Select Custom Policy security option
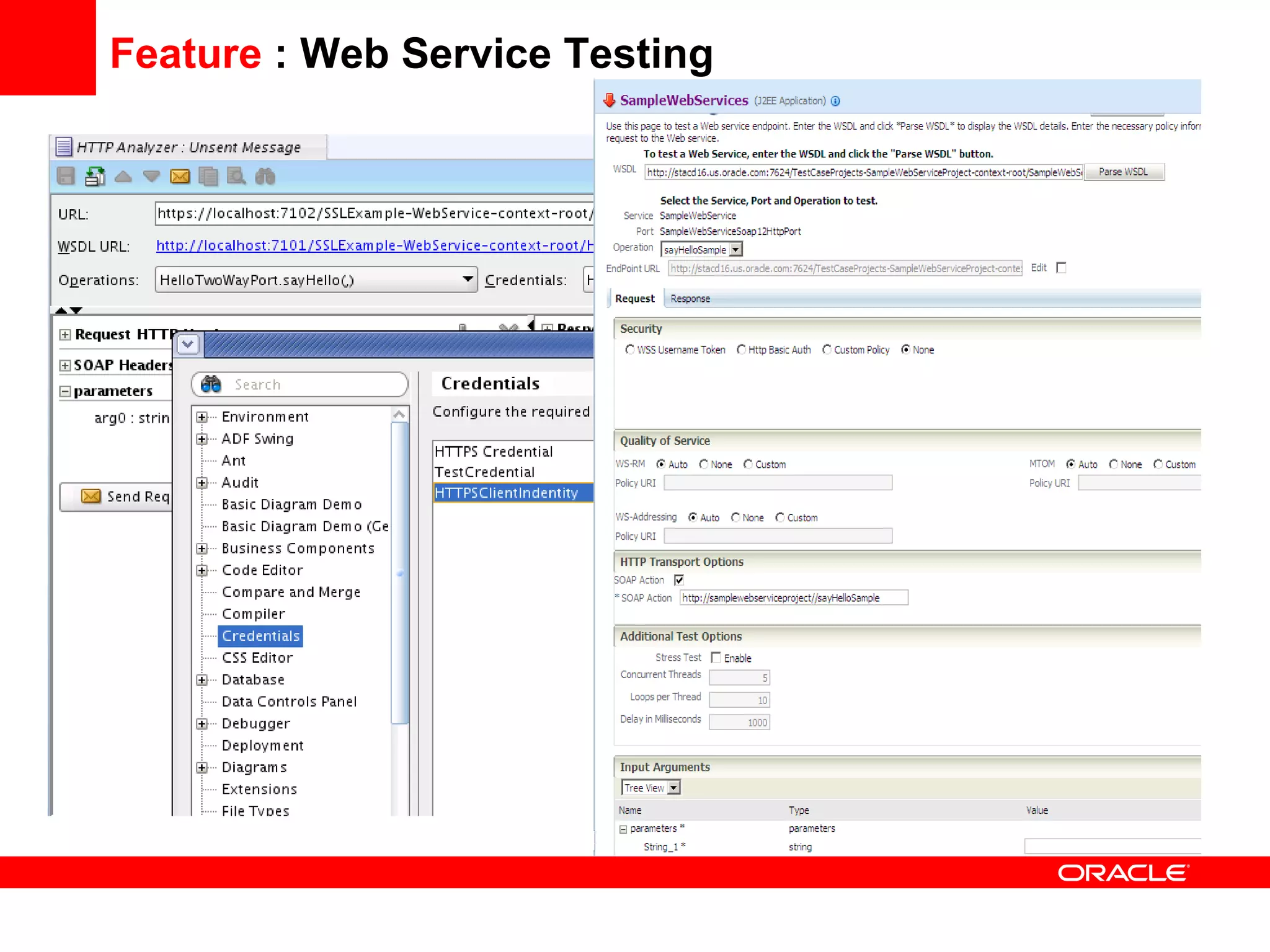Screen dimensions: 1270x952 pos(827,350)
